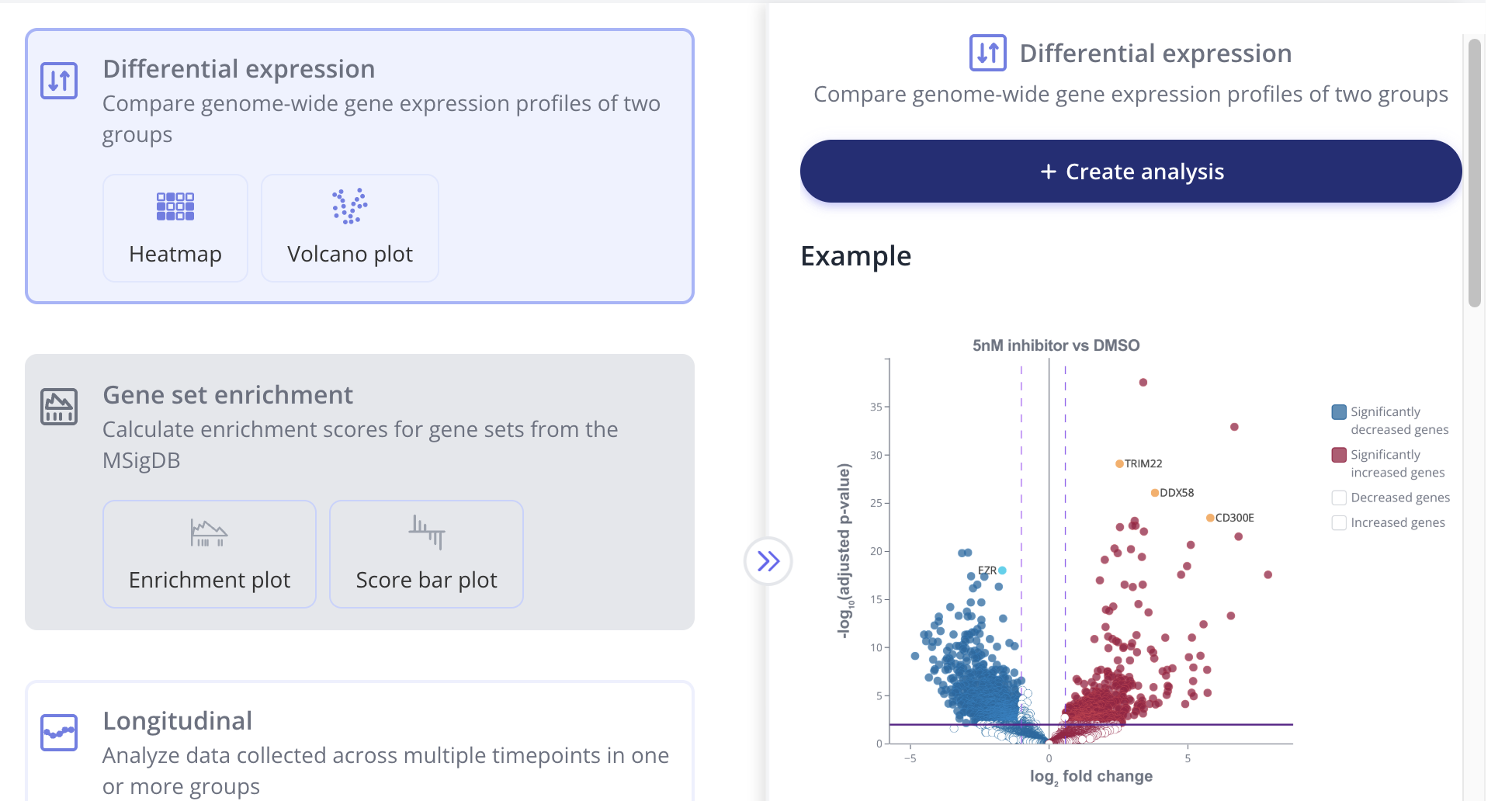1512x801 pixels.
Task: Click the Heatmap grid icon
Action: pos(175,206)
